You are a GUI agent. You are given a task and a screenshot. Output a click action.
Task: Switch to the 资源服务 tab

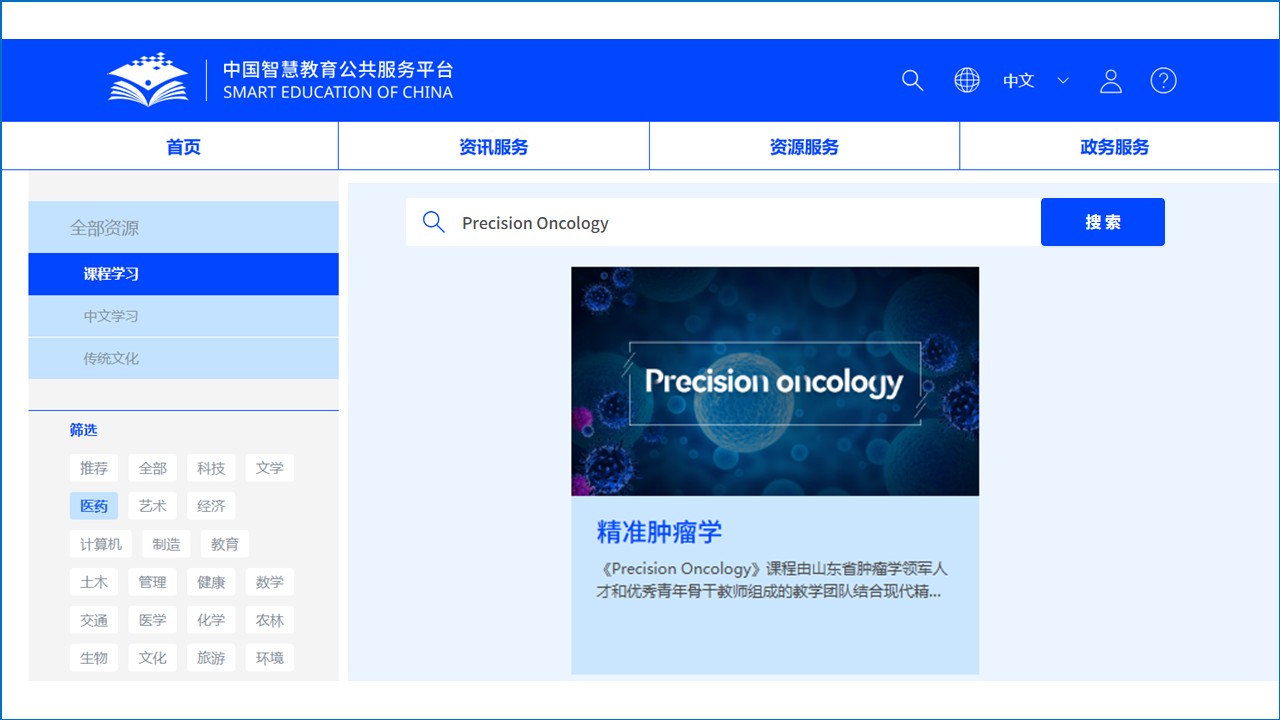point(804,147)
